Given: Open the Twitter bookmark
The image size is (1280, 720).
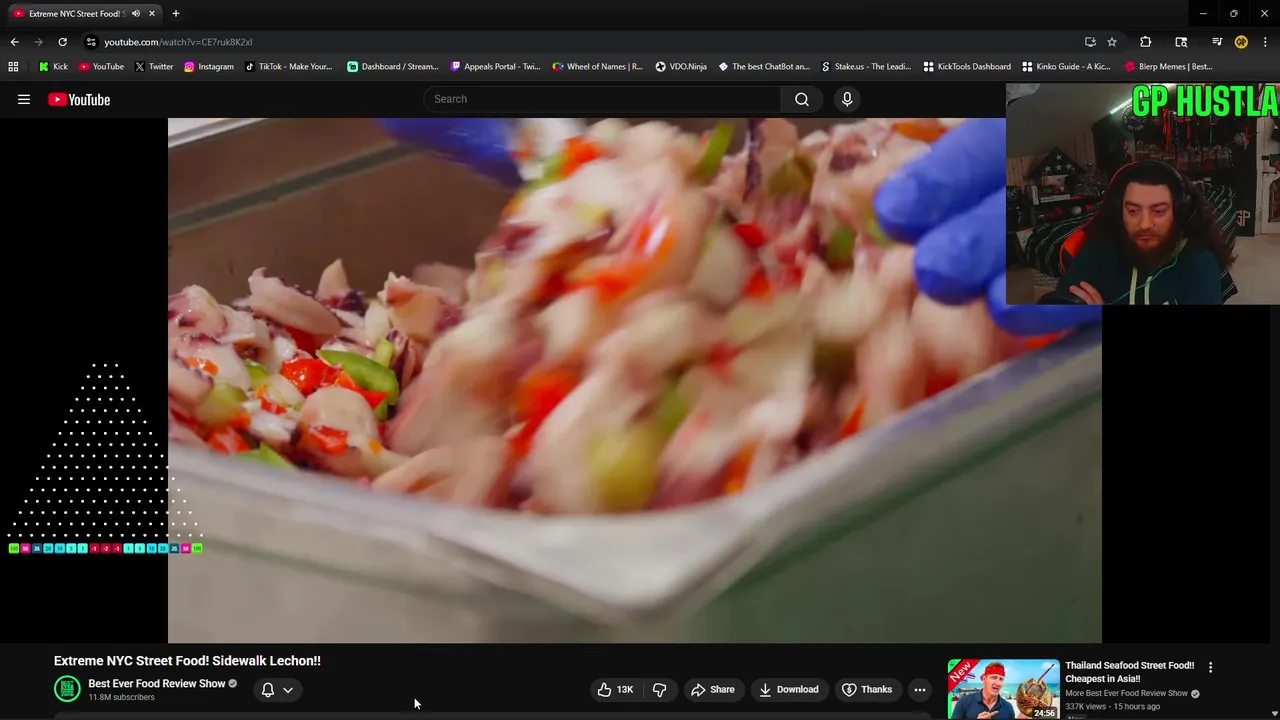Looking at the screenshot, I should coord(154,67).
